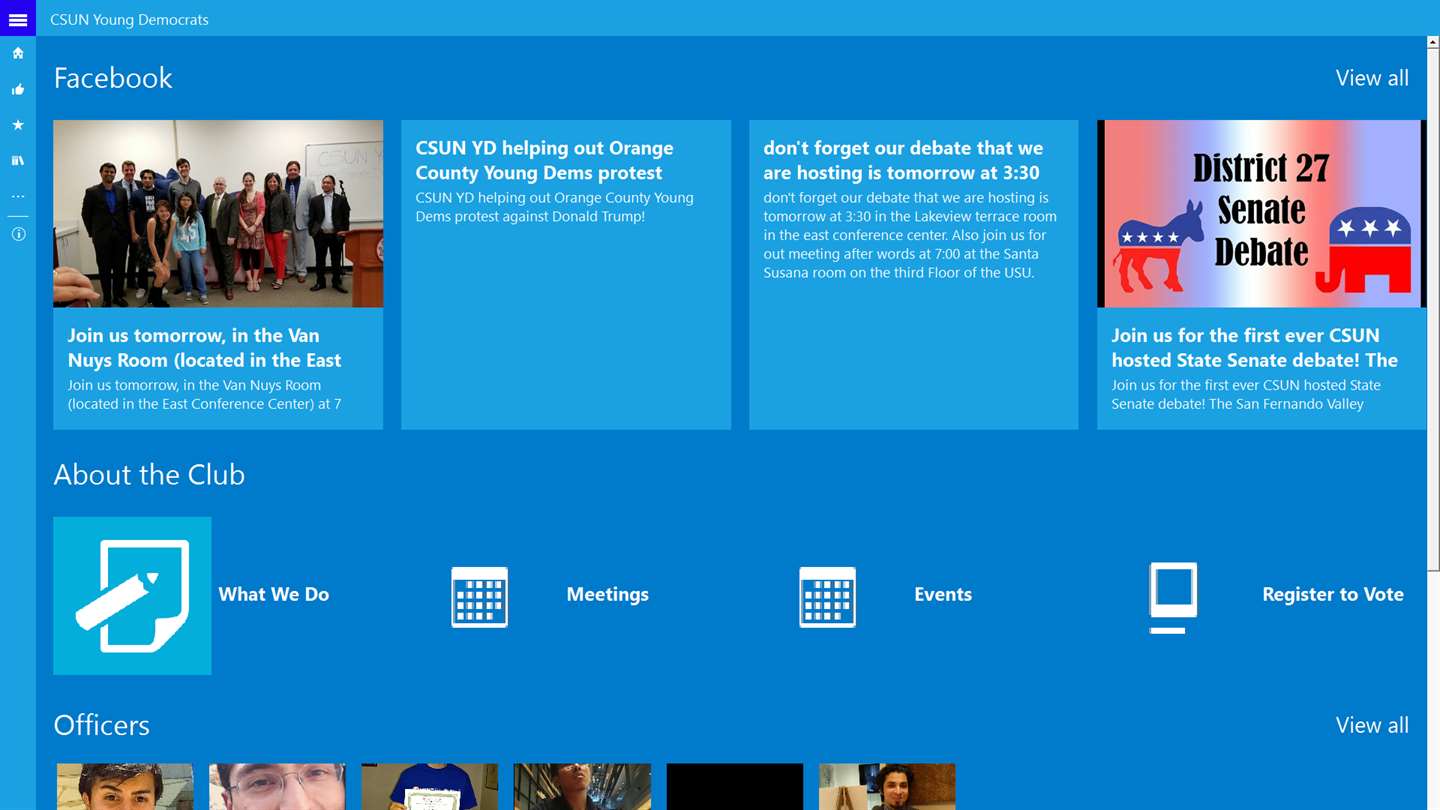Select the first officer photo
Viewport: 1440px width, 810px height.
coord(125,787)
